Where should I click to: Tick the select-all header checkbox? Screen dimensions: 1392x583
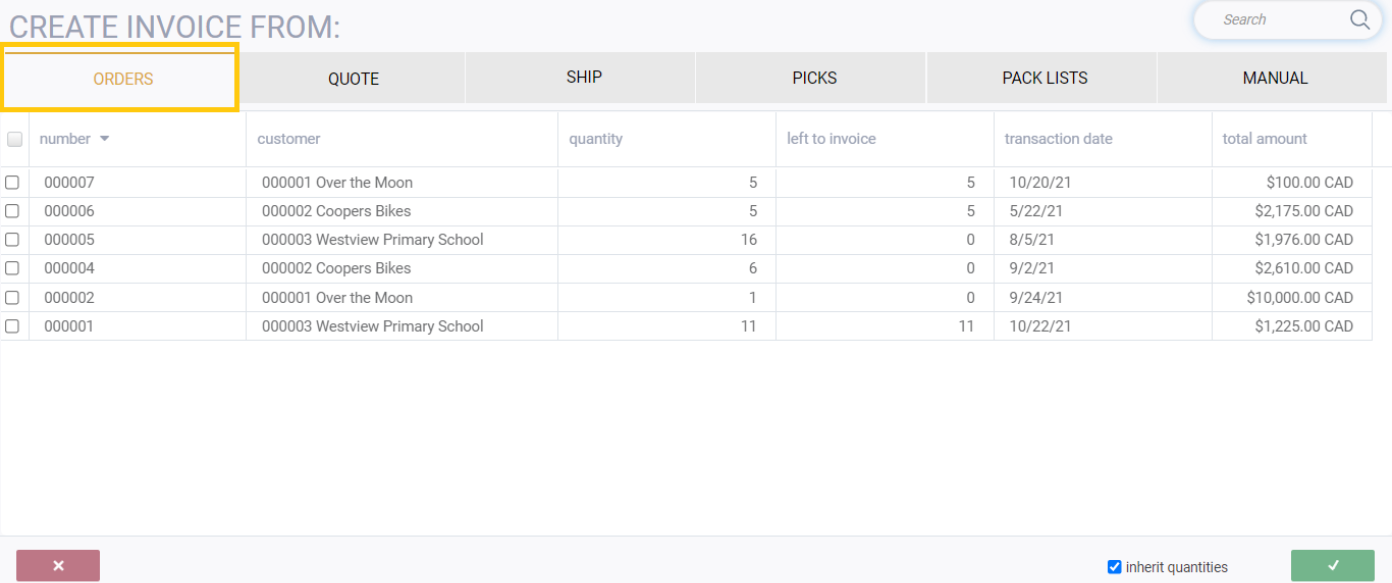coord(15,139)
